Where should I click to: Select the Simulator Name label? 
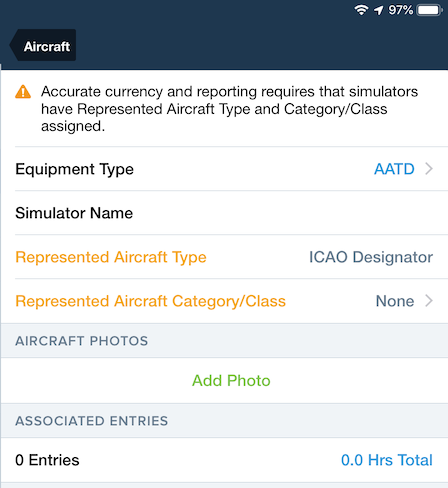click(x=74, y=213)
